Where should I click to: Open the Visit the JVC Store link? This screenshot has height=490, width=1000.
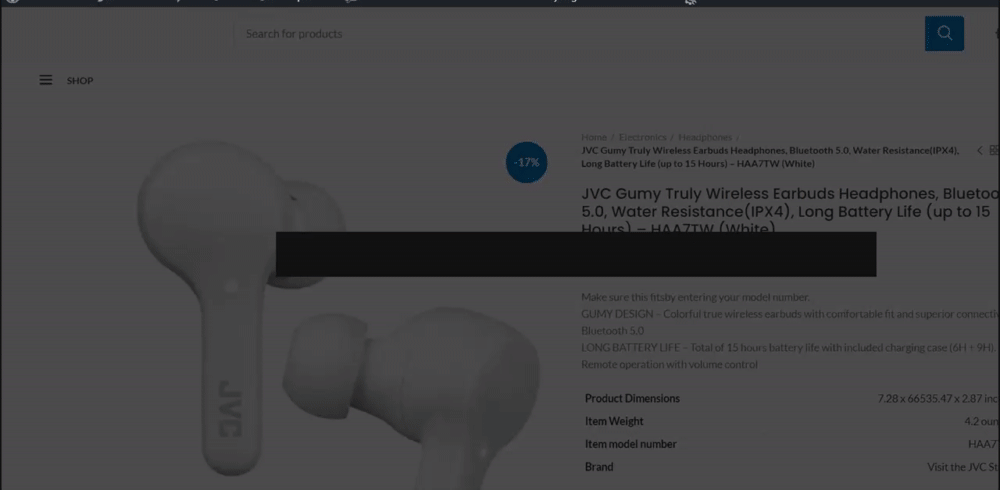(x=963, y=467)
